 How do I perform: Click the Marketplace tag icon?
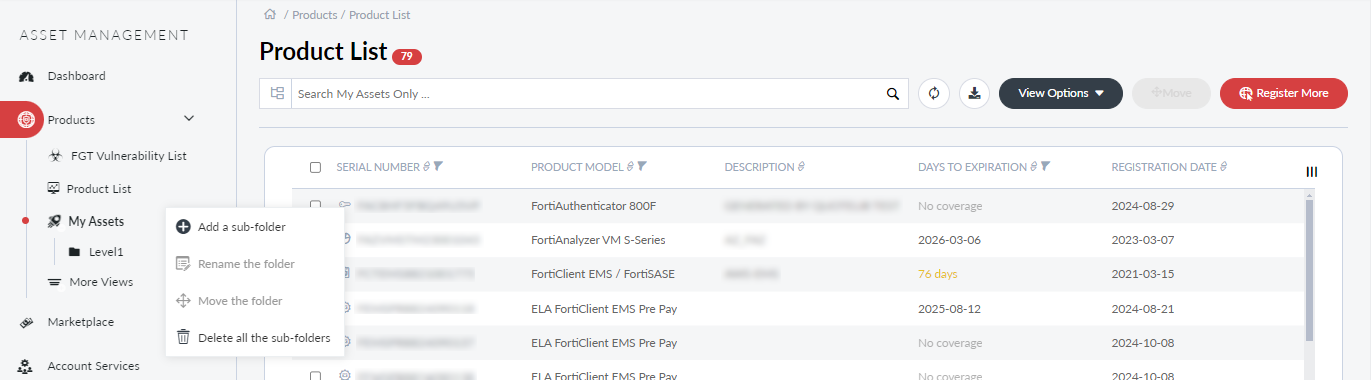pos(27,322)
